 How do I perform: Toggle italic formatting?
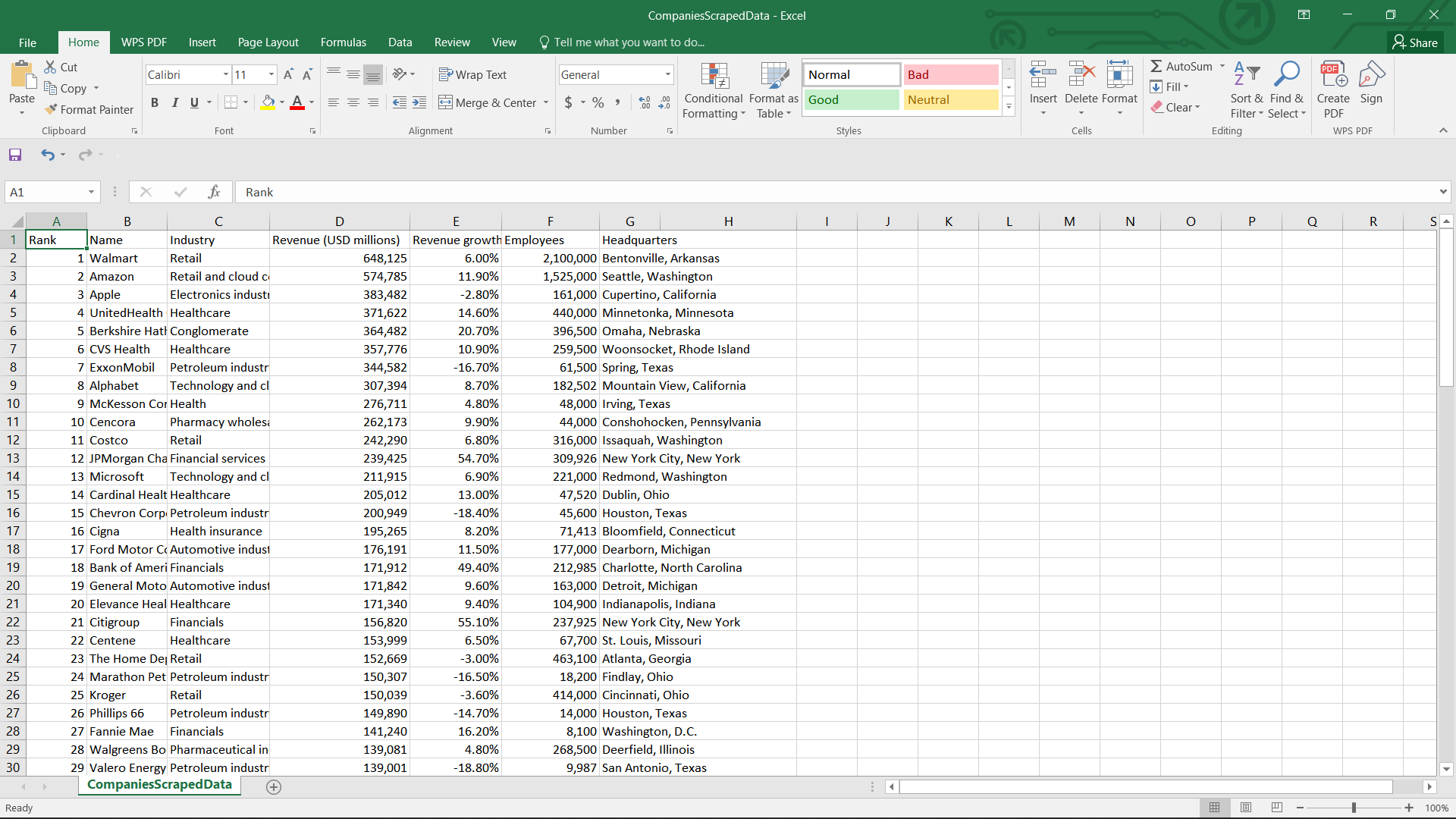(175, 102)
